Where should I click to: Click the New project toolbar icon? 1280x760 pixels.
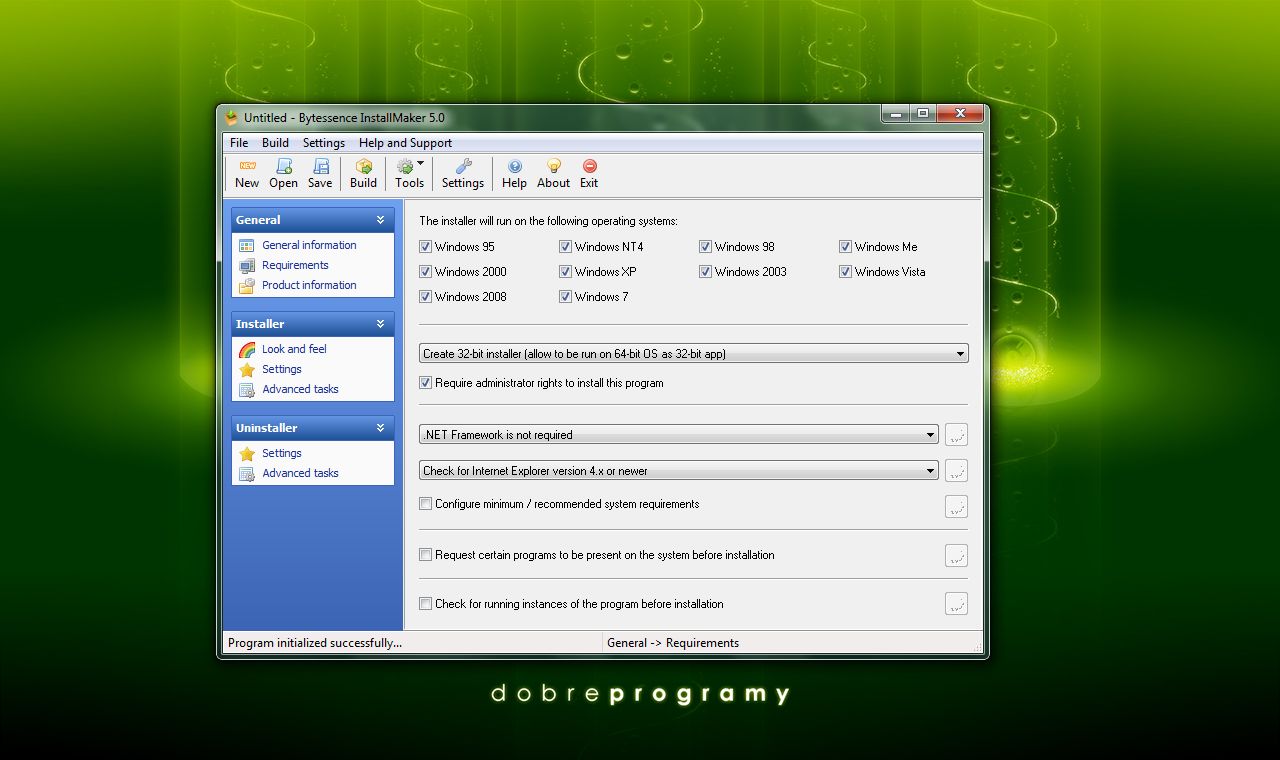[247, 166]
